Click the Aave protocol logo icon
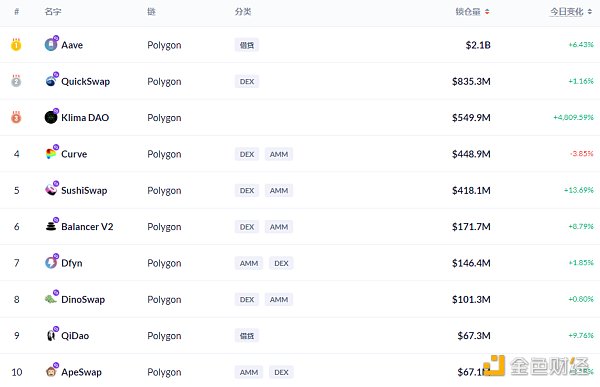Image resolution: width=600 pixels, height=387 pixels. 51,45
